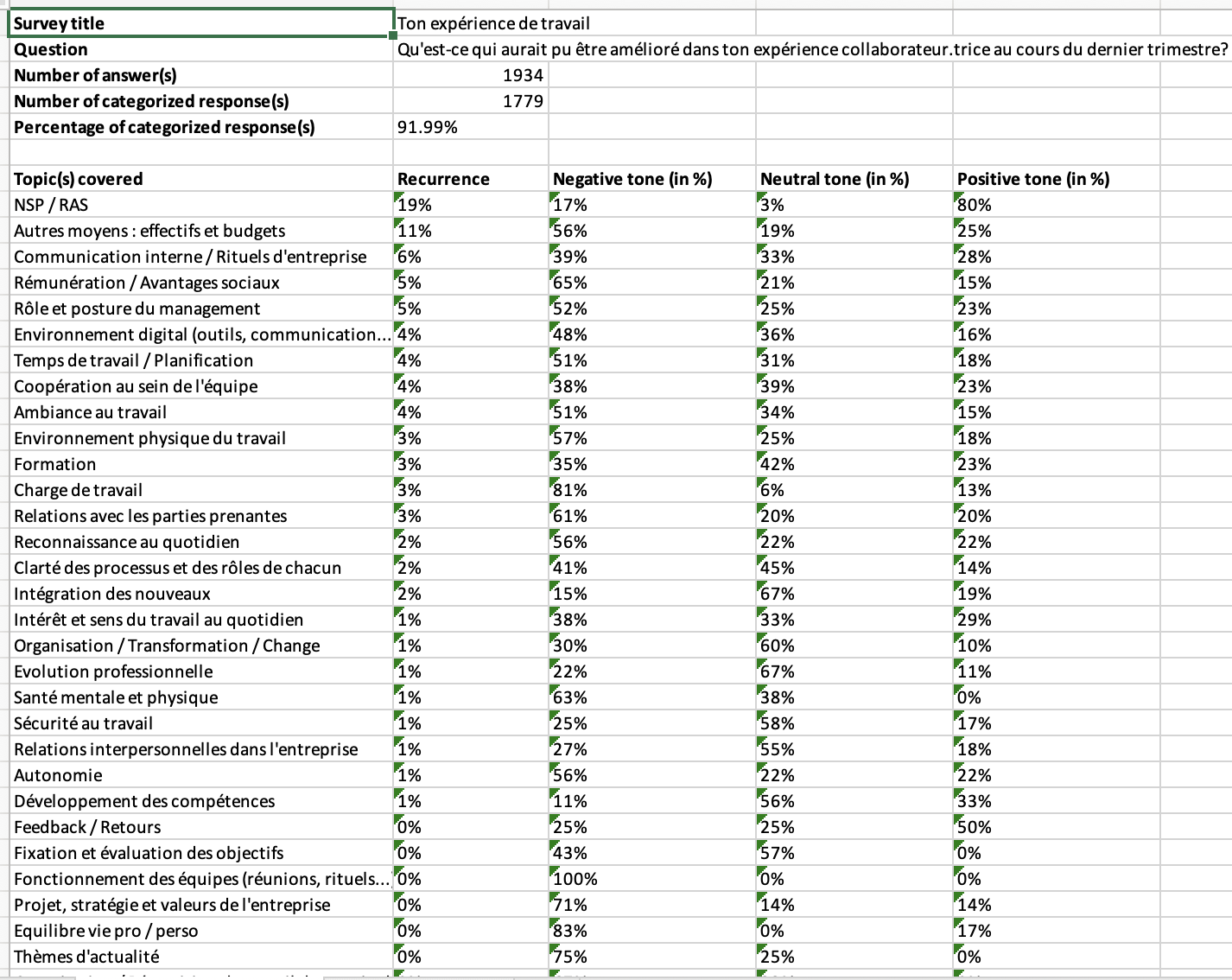Click the 91.99% percentage cell
The height and width of the screenshot is (980, 1232).
coord(428,127)
